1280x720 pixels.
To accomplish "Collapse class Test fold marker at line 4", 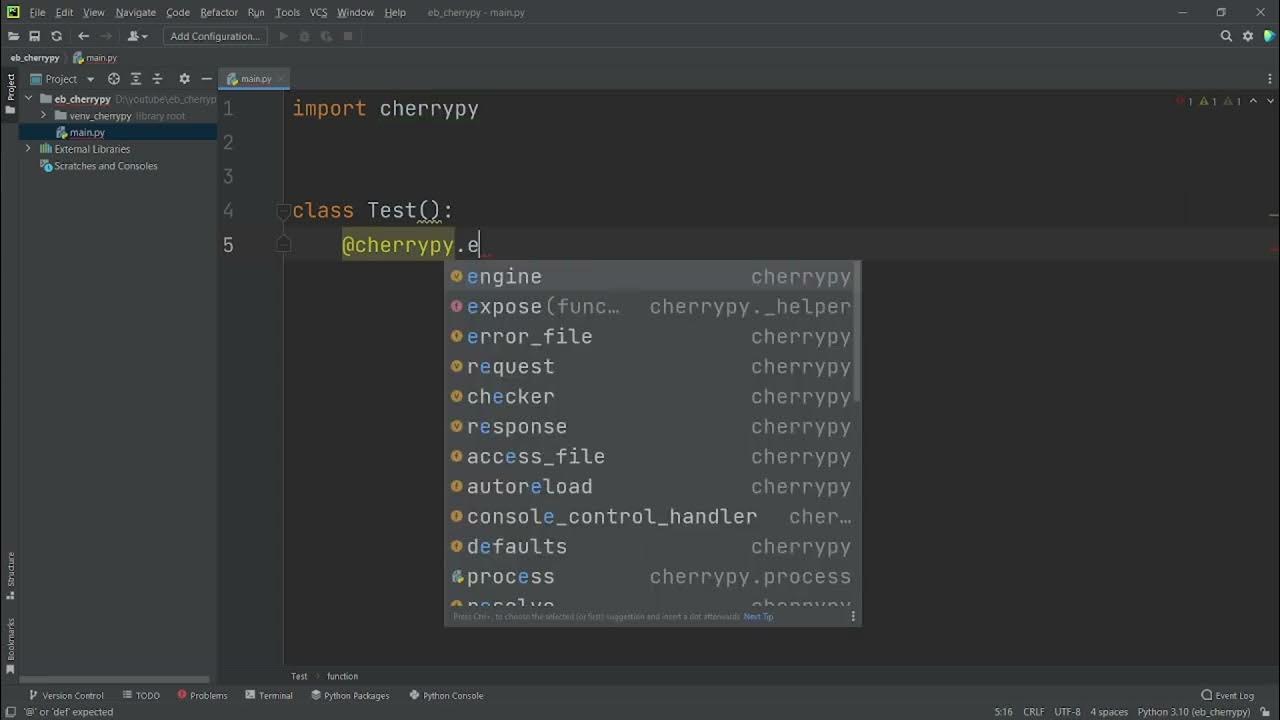I will (x=284, y=211).
